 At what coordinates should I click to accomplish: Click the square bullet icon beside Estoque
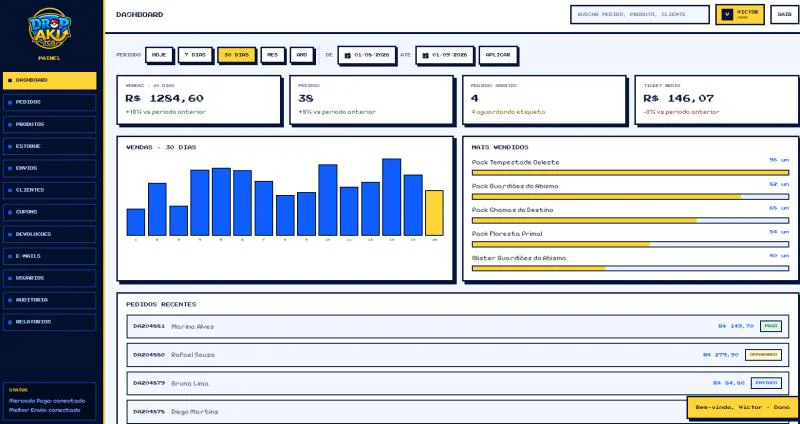point(10,146)
